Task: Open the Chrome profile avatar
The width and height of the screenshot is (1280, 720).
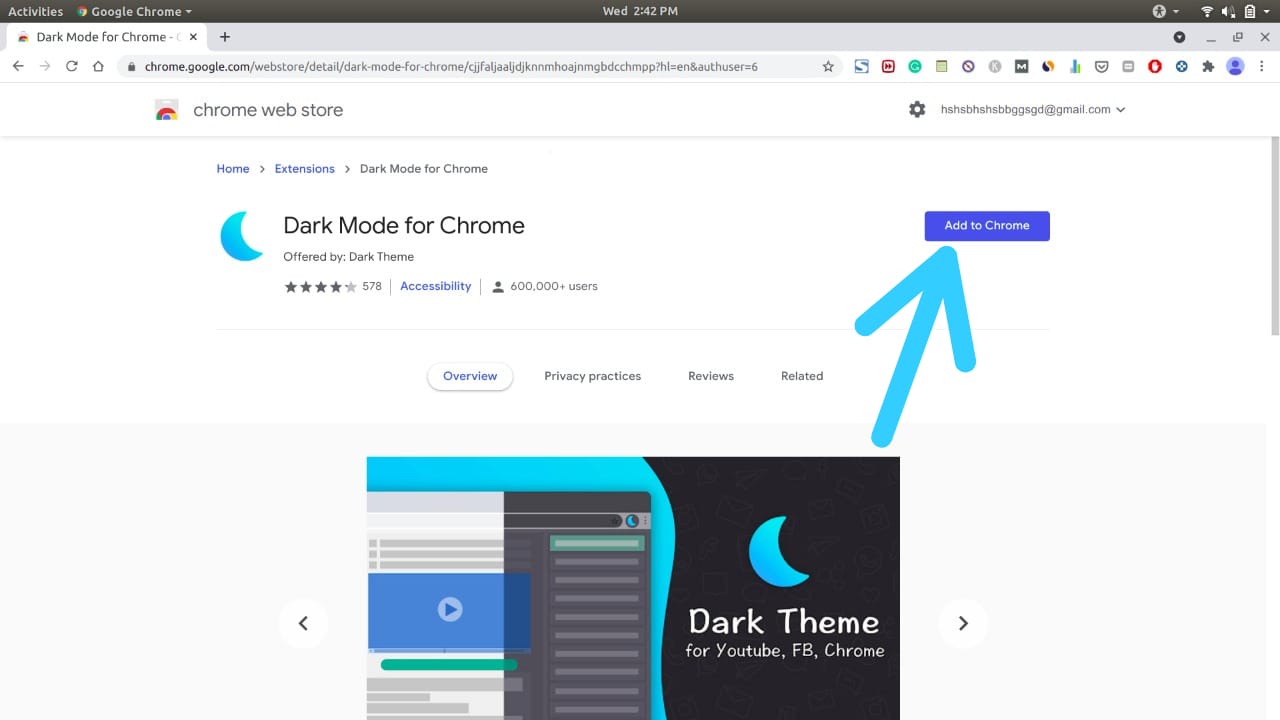Action: coord(1235,67)
